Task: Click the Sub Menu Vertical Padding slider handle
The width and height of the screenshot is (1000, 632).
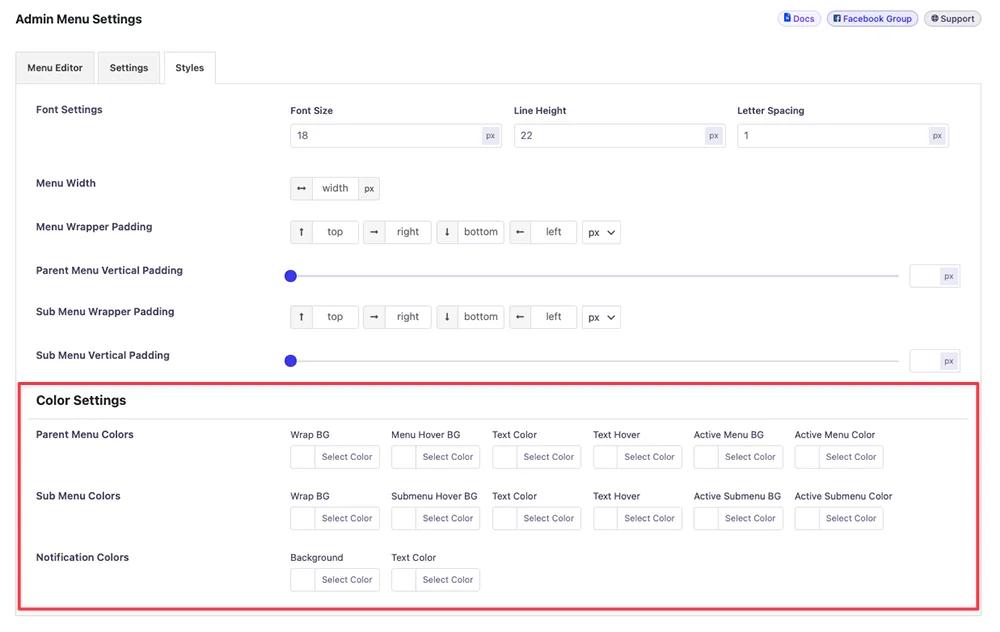Action: coord(291,361)
